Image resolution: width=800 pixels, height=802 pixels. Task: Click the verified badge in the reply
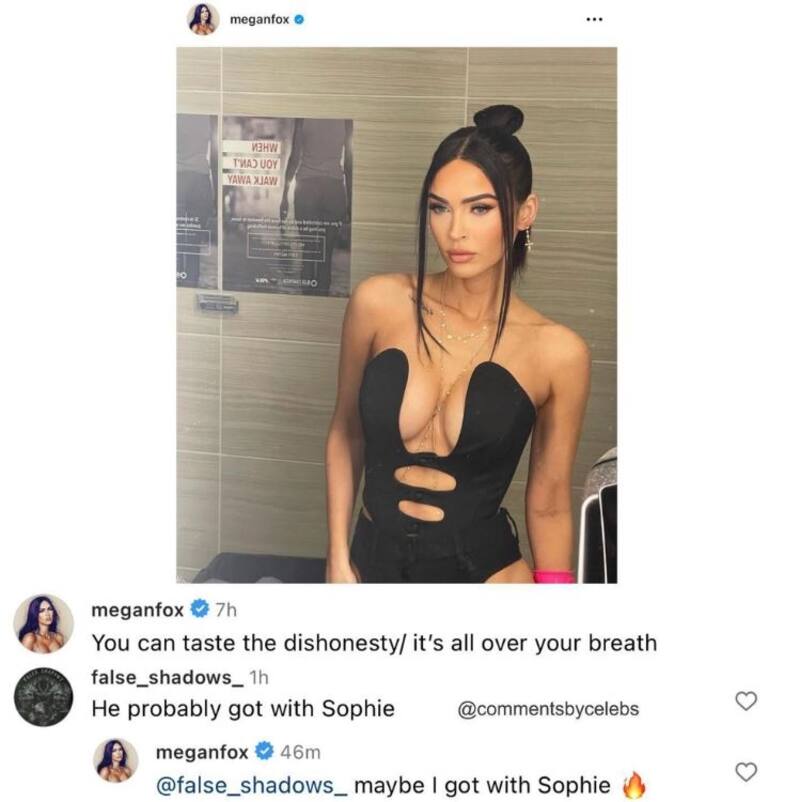tap(264, 751)
